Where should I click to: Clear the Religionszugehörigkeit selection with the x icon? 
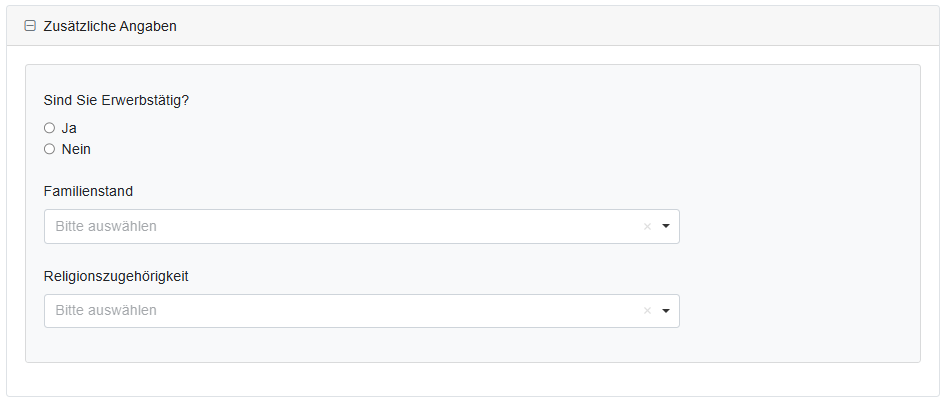click(x=647, y=311)
